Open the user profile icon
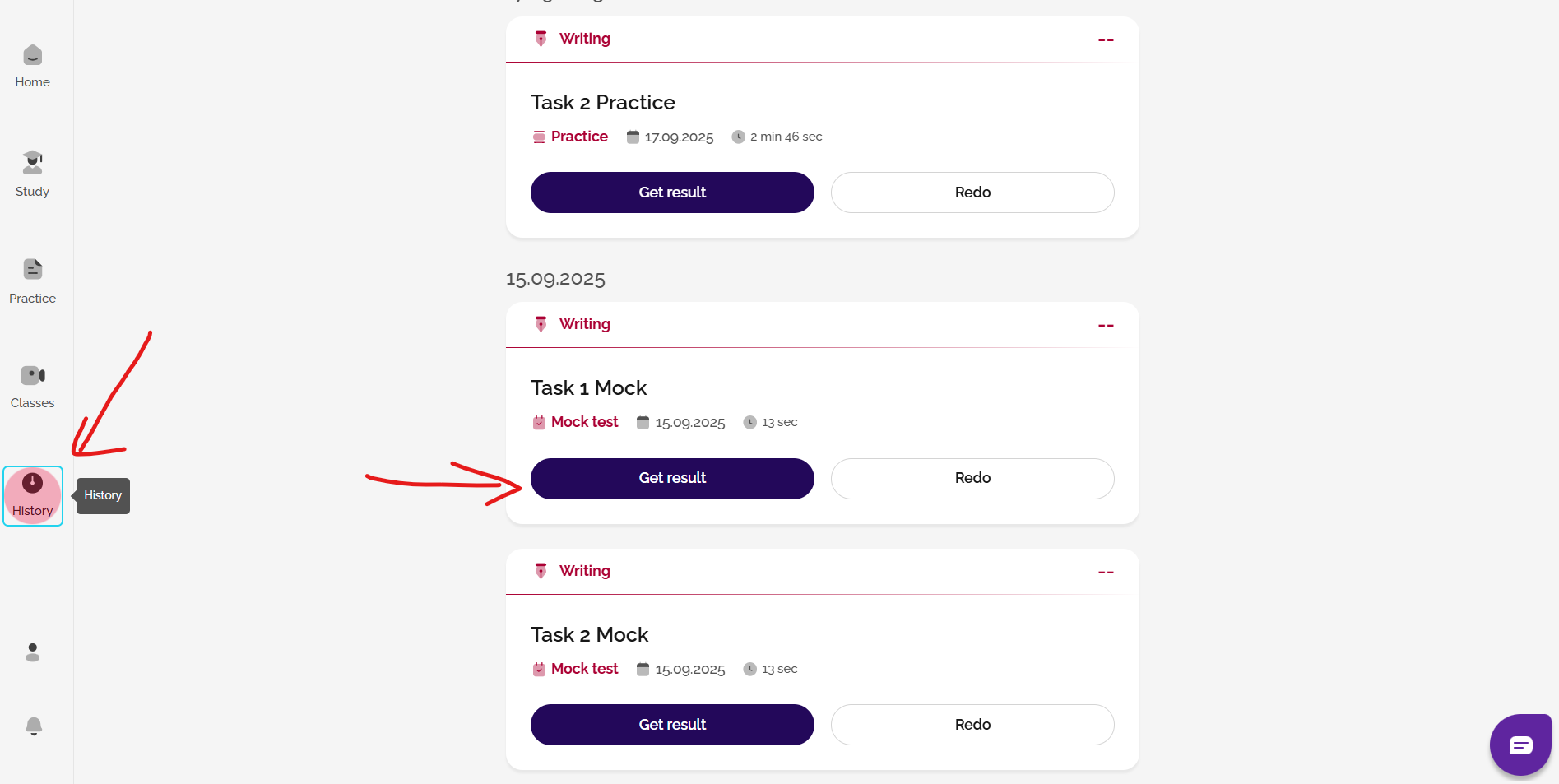 (33, 652)
